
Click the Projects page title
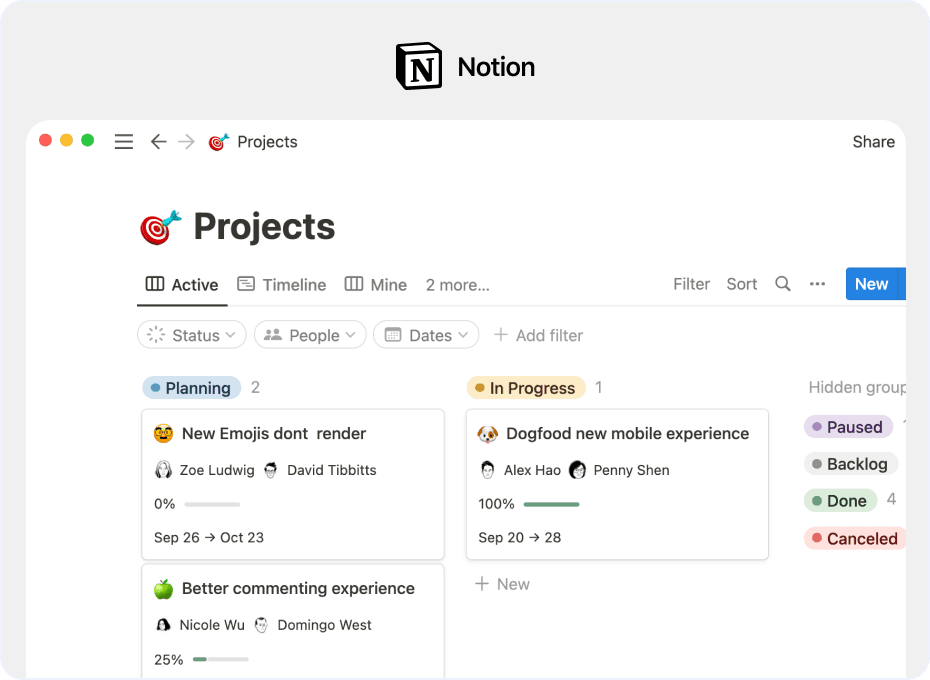[264, 227]
